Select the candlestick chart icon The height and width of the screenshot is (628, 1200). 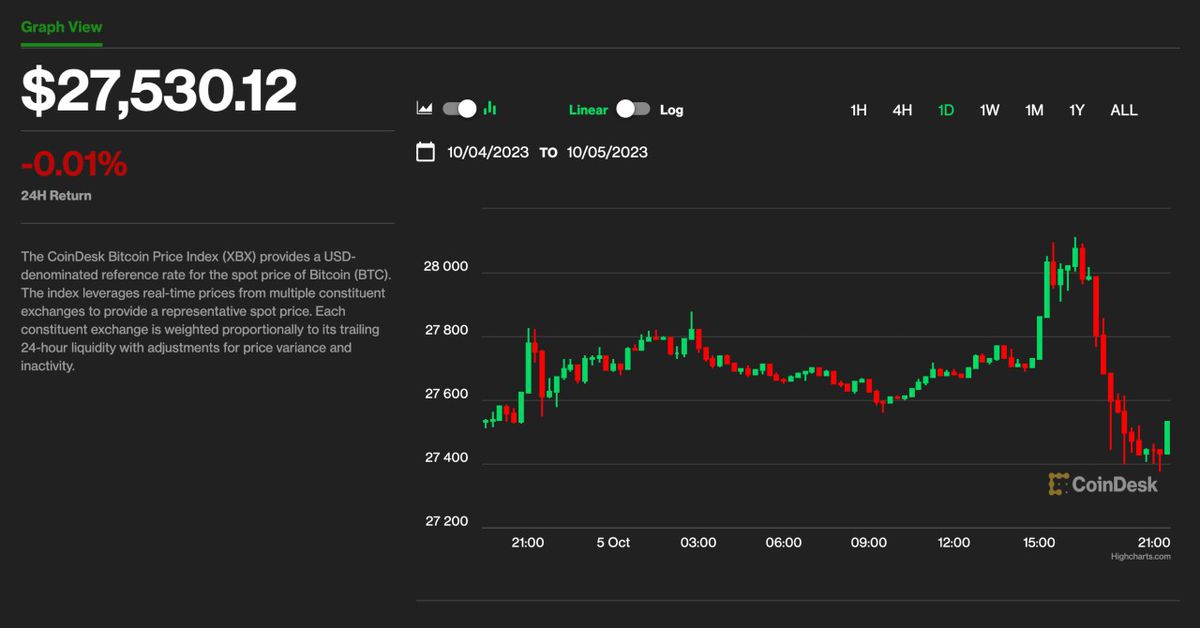491,109
